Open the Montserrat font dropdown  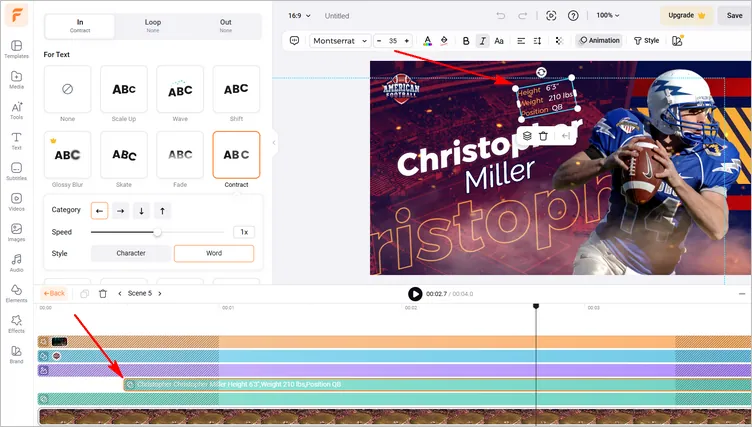340,41
